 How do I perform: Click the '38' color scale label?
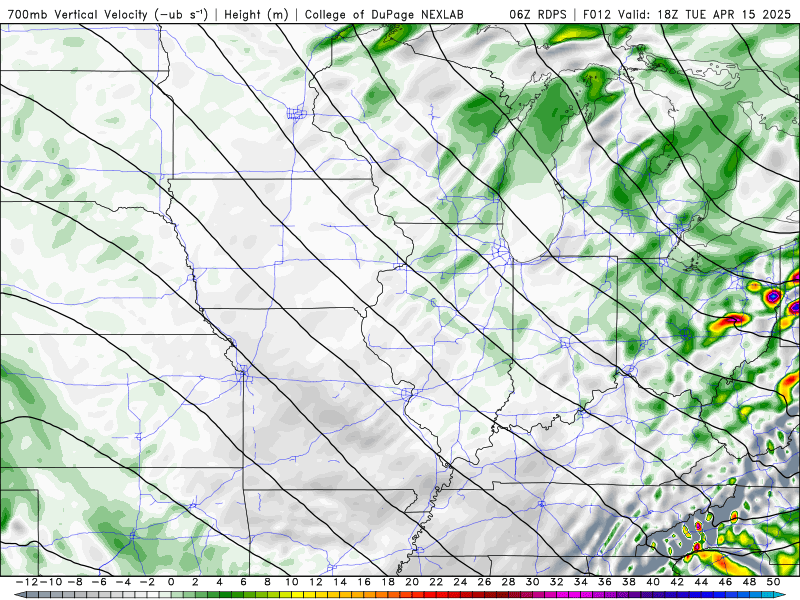tap(629, 582)
